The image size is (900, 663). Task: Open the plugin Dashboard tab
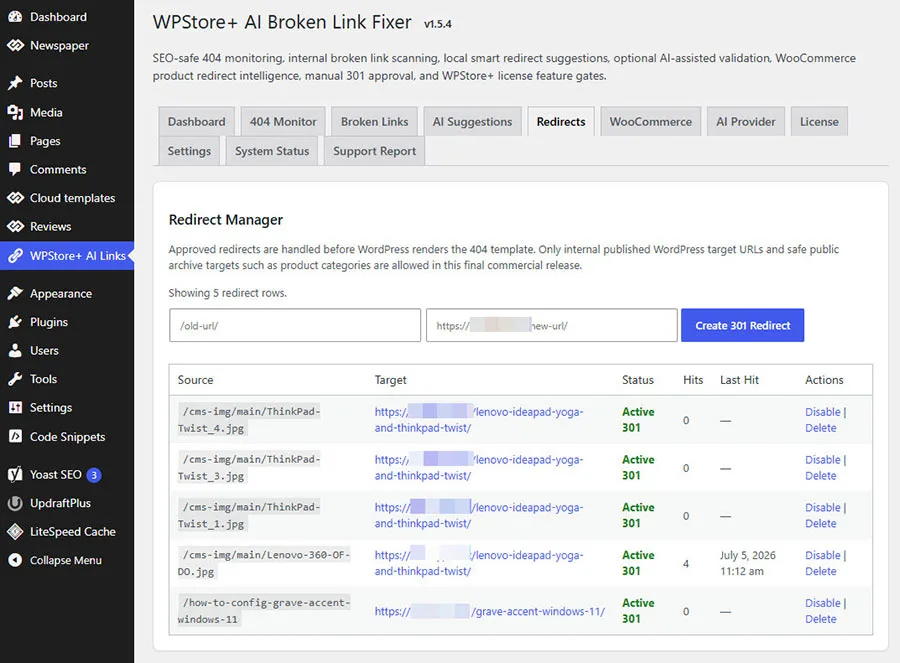196,122
